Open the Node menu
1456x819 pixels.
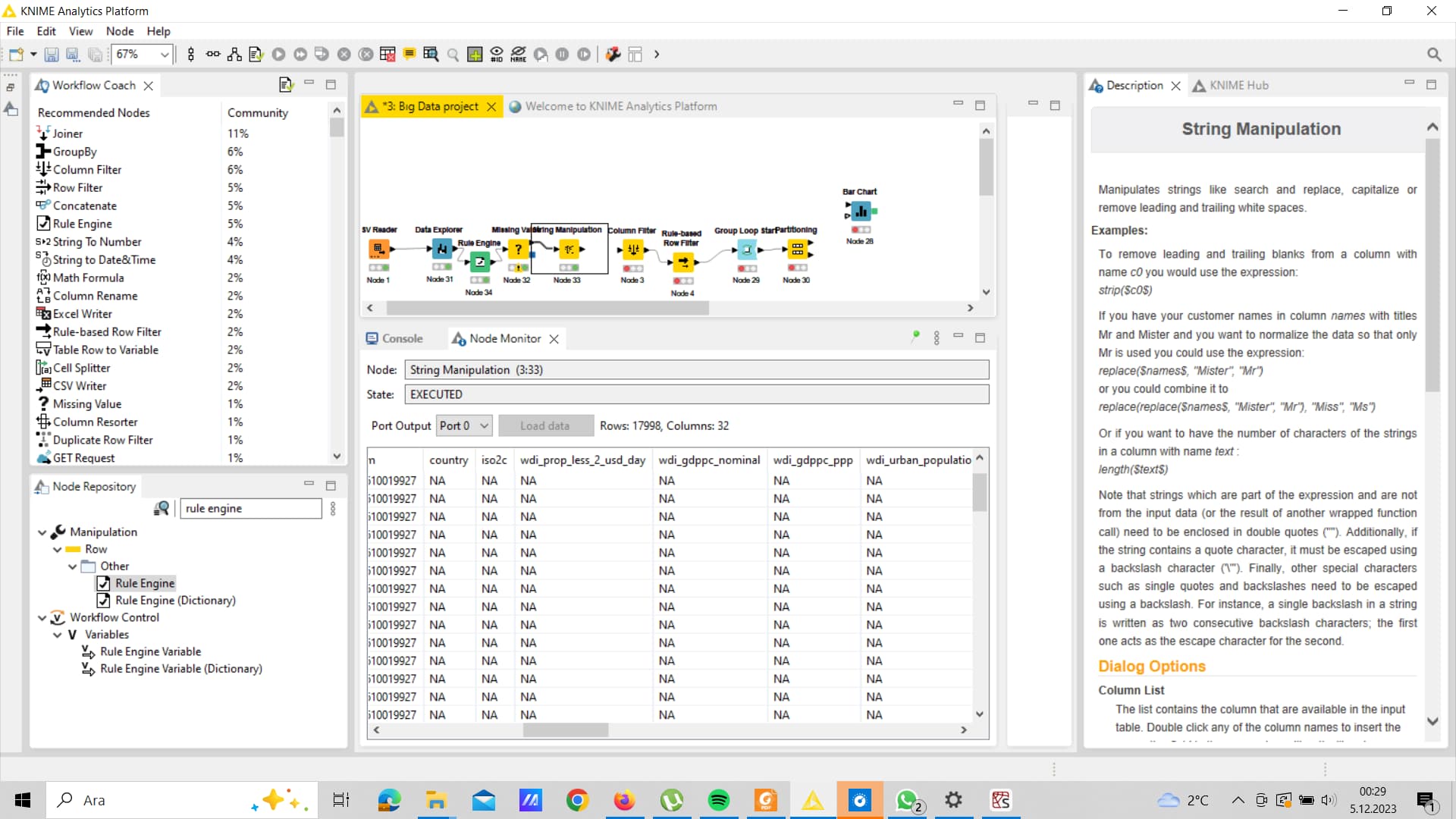(x=120, y=31)
